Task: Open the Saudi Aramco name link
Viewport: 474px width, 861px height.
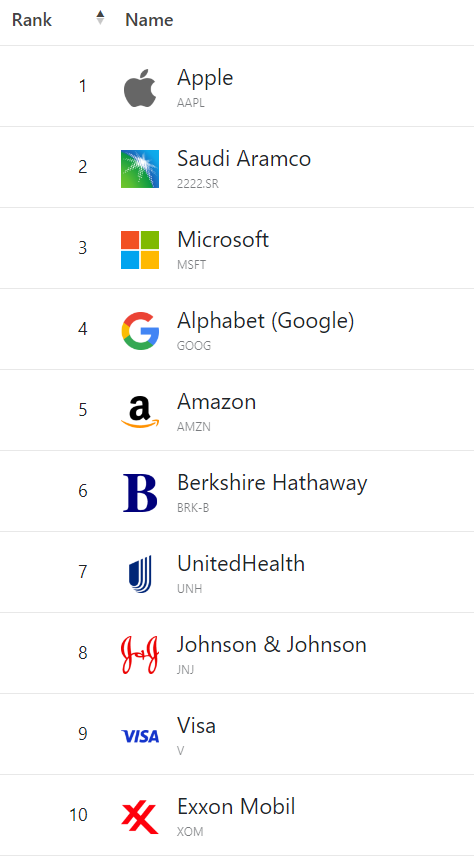Action: pyautogui.click(x=244, y=159)
